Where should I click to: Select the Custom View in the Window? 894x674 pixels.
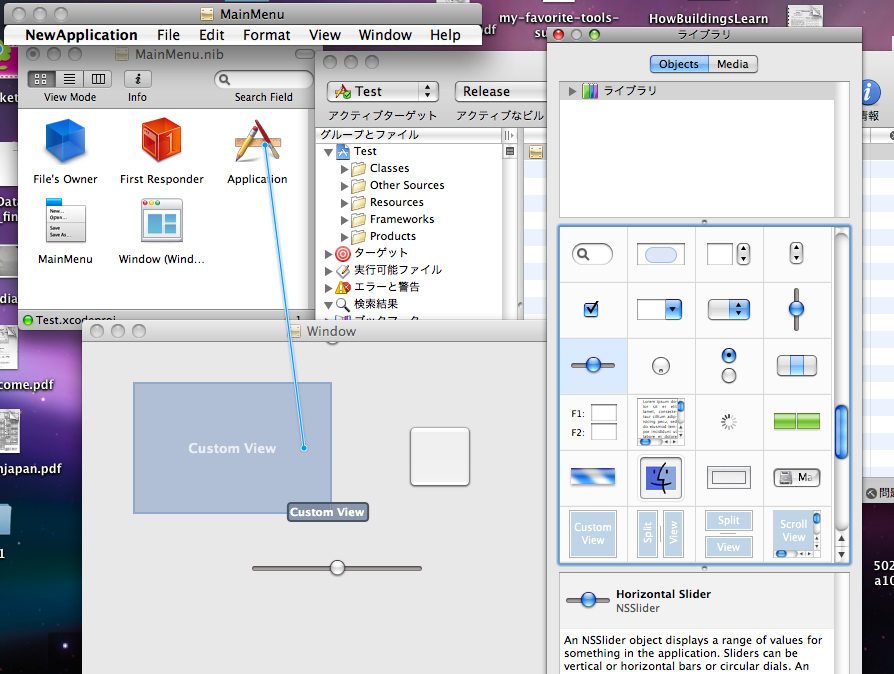pyautogui.click(x=233, y=448)
